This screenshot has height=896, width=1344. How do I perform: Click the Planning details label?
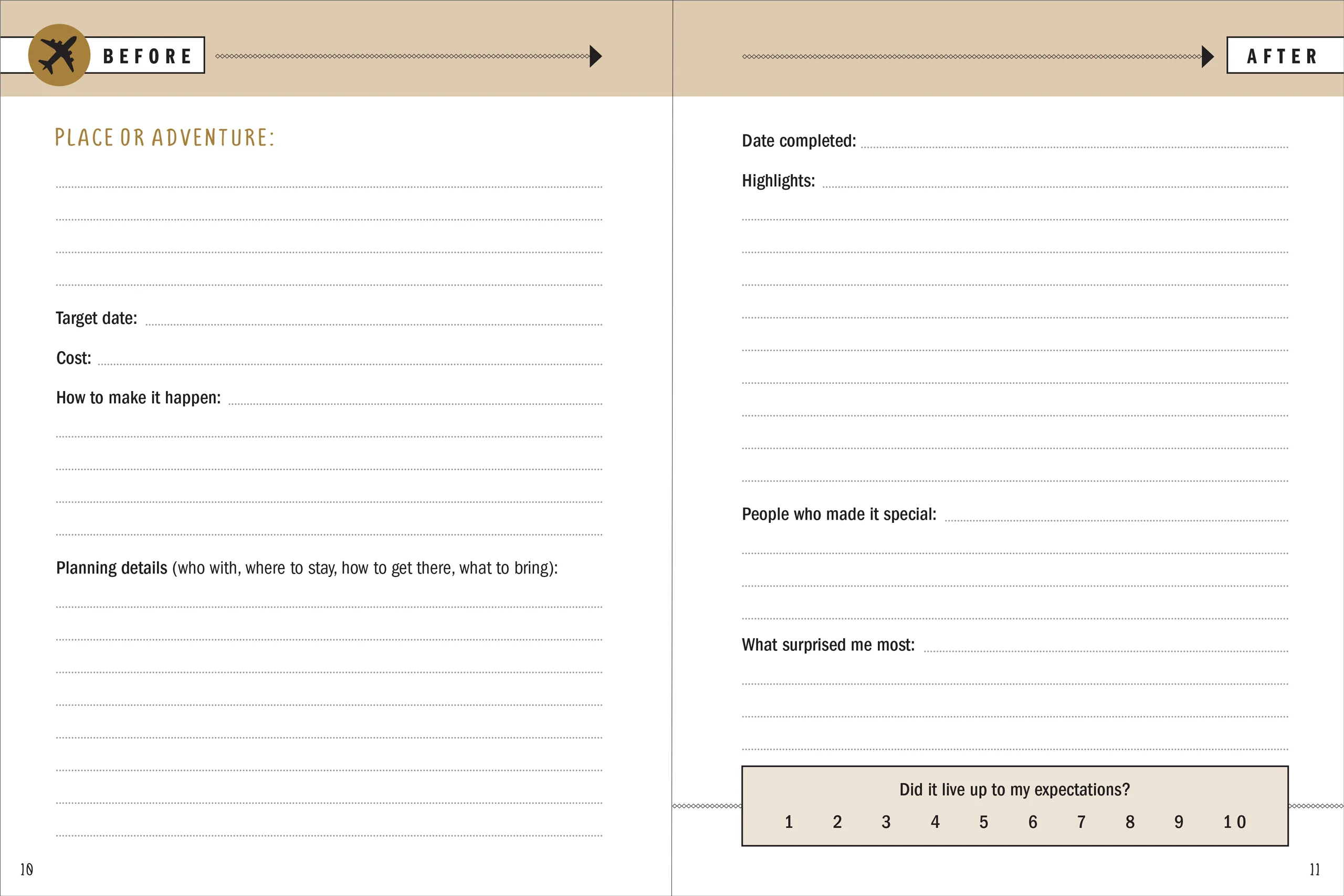pyautogui.click(x=111, y=568)
